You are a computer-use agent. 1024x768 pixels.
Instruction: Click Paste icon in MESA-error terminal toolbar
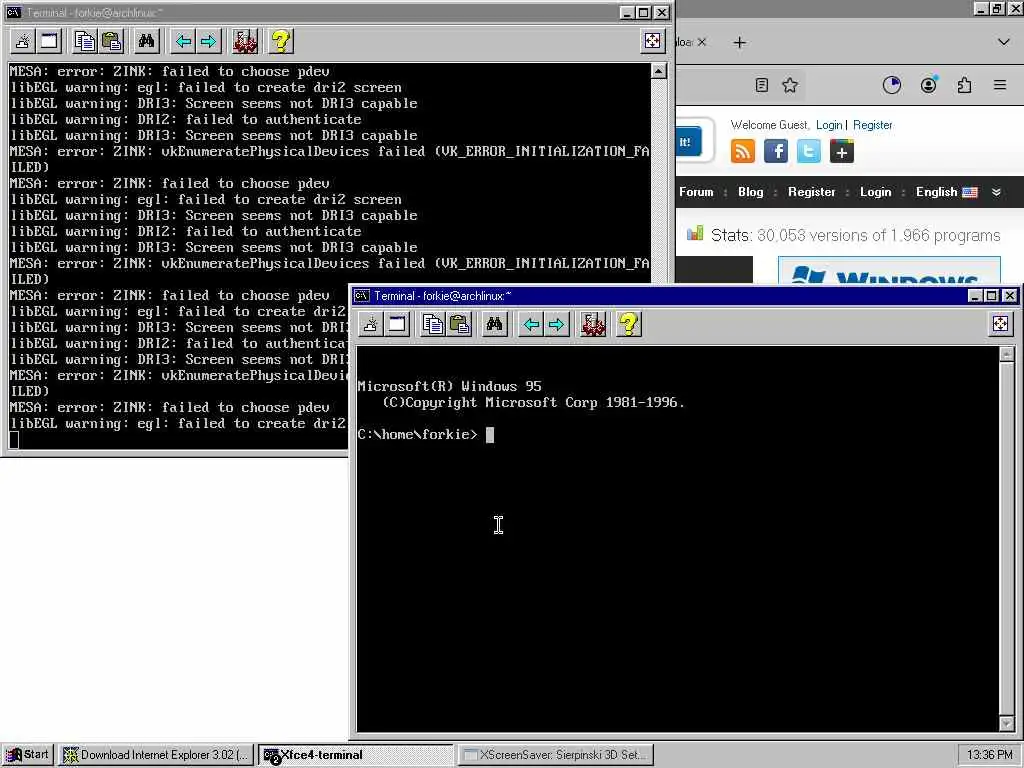click(112, 41)
